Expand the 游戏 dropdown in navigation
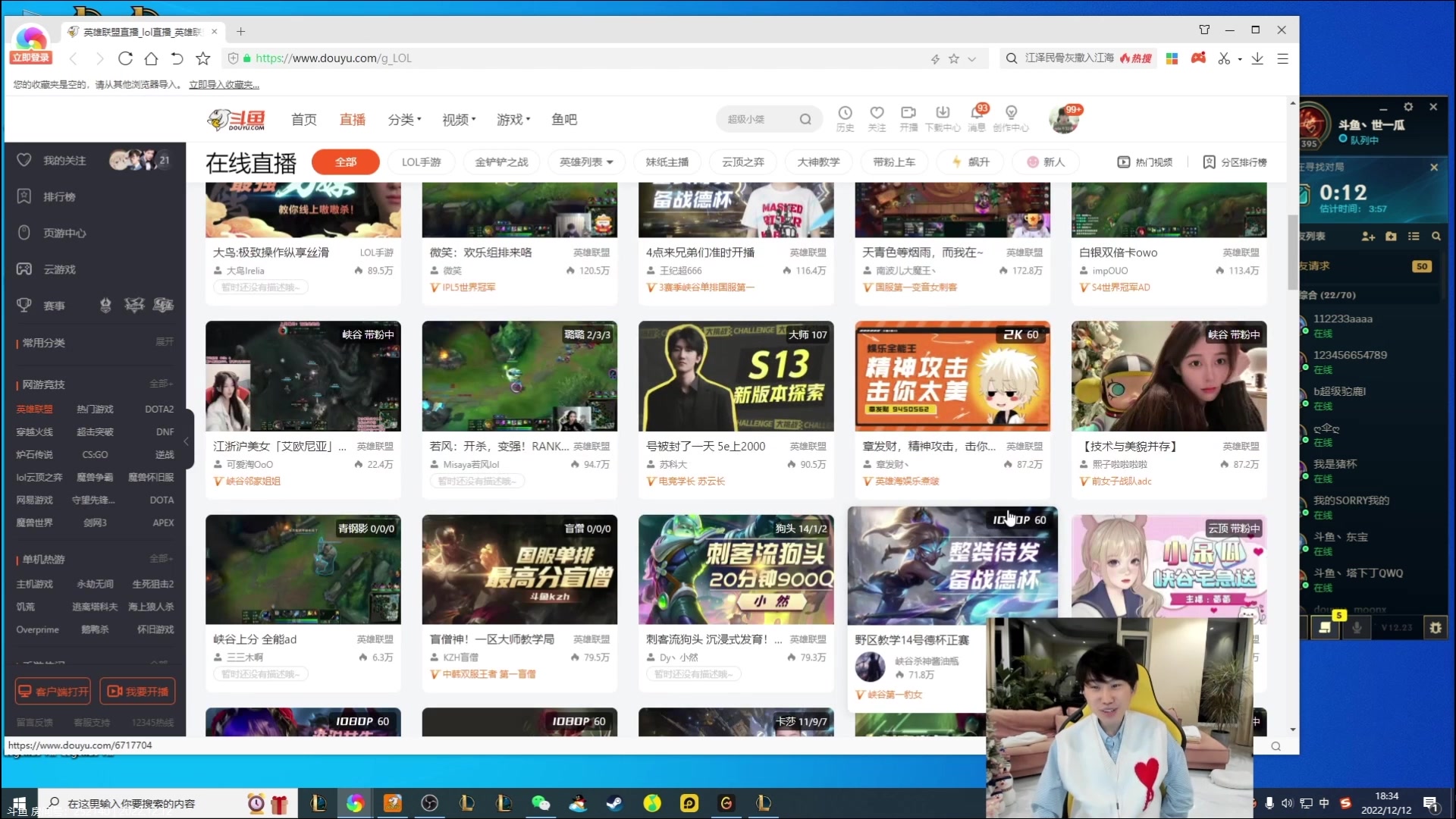The image size is (1456, 819). click(513, 119)
